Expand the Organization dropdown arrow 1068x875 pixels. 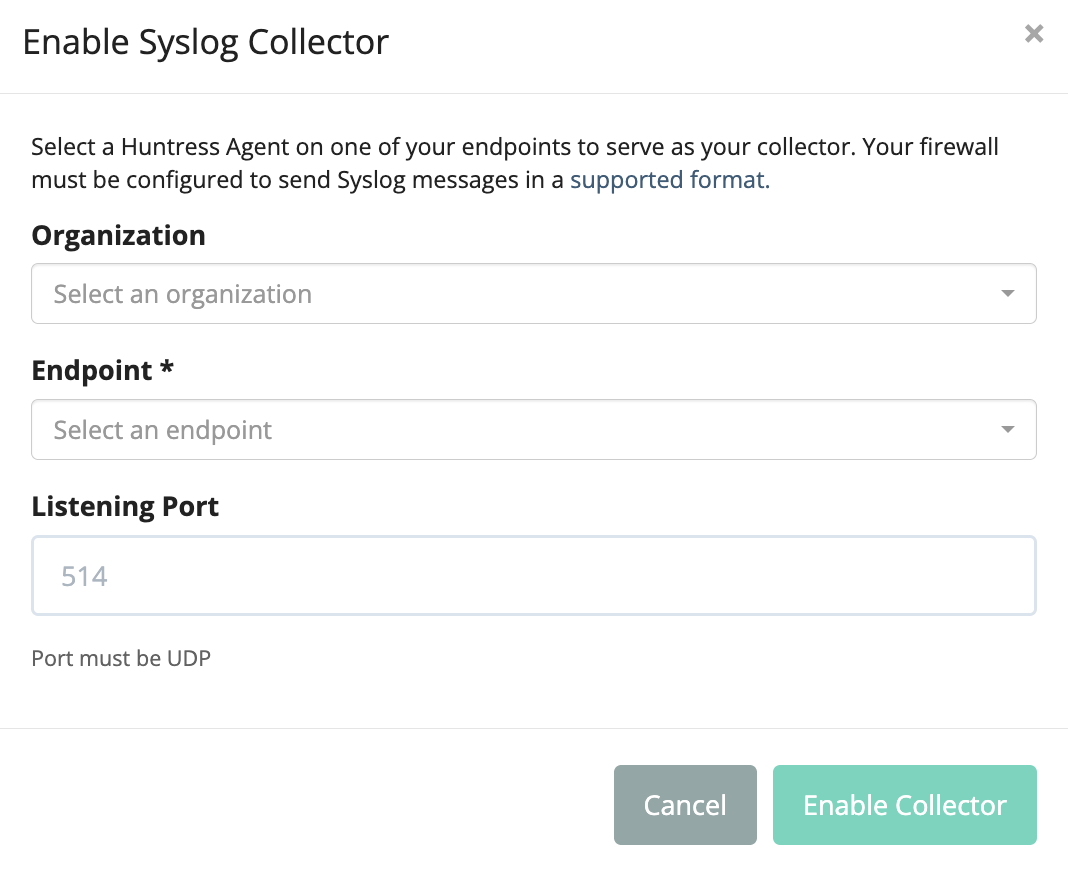tap(1007, 293)
